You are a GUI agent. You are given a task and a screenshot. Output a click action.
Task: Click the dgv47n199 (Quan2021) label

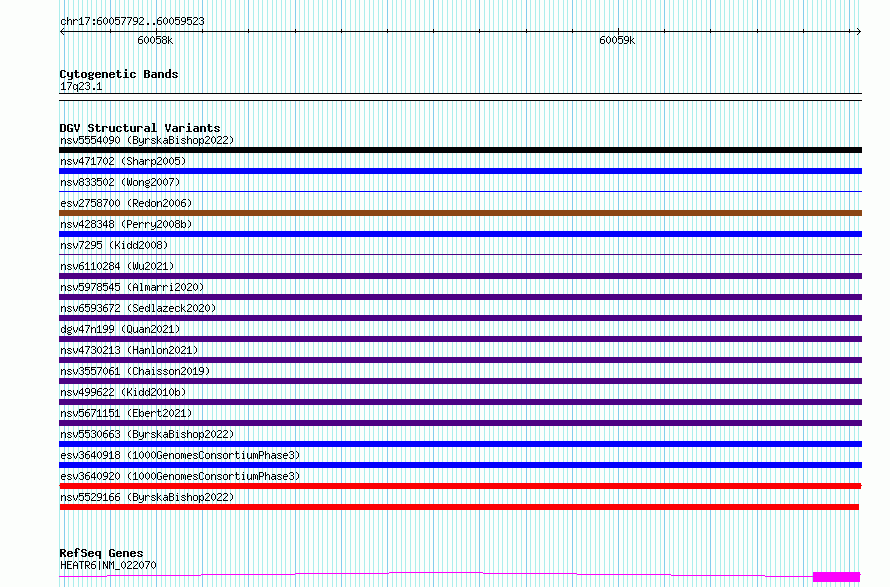point(120,329)
